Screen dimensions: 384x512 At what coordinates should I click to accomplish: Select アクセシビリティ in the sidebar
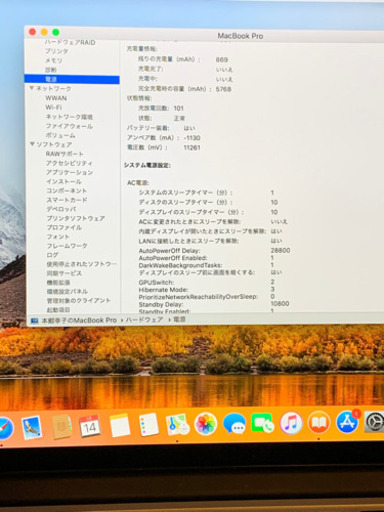[x=69, y=163]
